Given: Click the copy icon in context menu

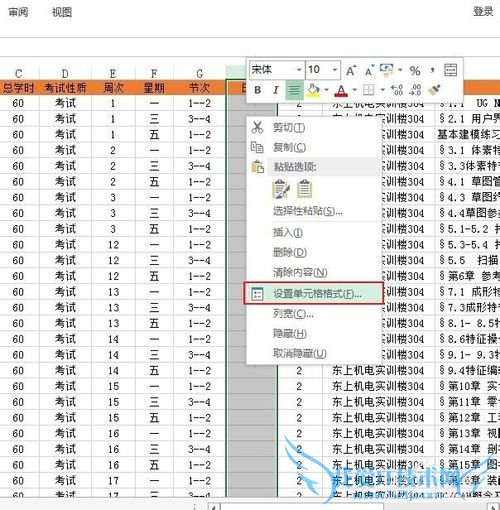Looking at the screenshot, I should (x=257, y=147).
